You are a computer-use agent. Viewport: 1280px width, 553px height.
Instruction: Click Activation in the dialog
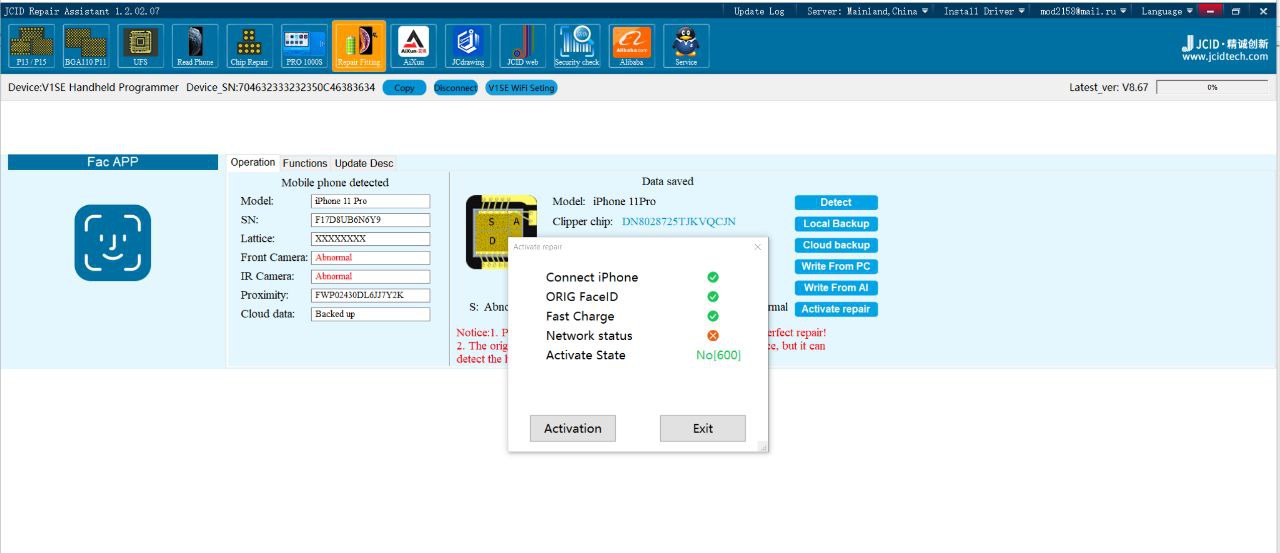(x=573, y=428)
